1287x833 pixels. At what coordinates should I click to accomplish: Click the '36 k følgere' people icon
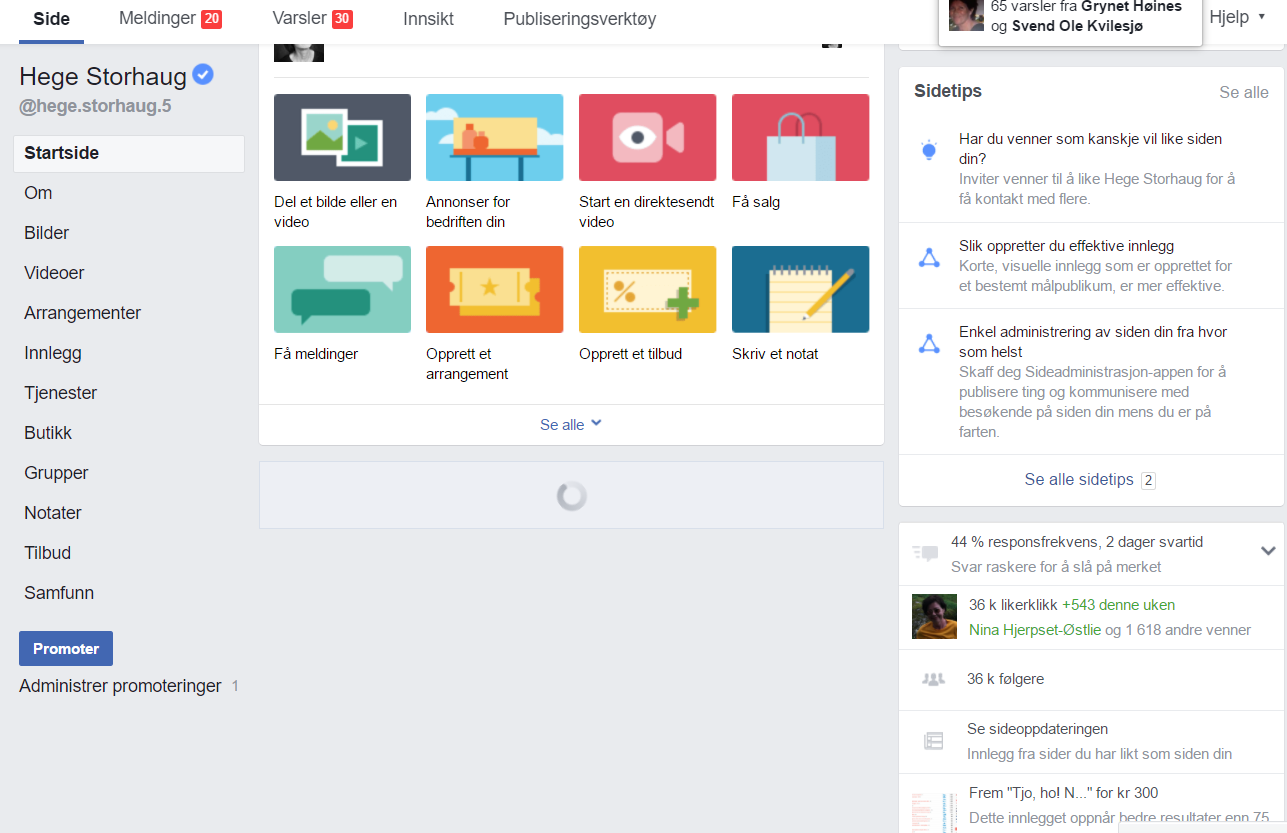click(x=933, y=679)
